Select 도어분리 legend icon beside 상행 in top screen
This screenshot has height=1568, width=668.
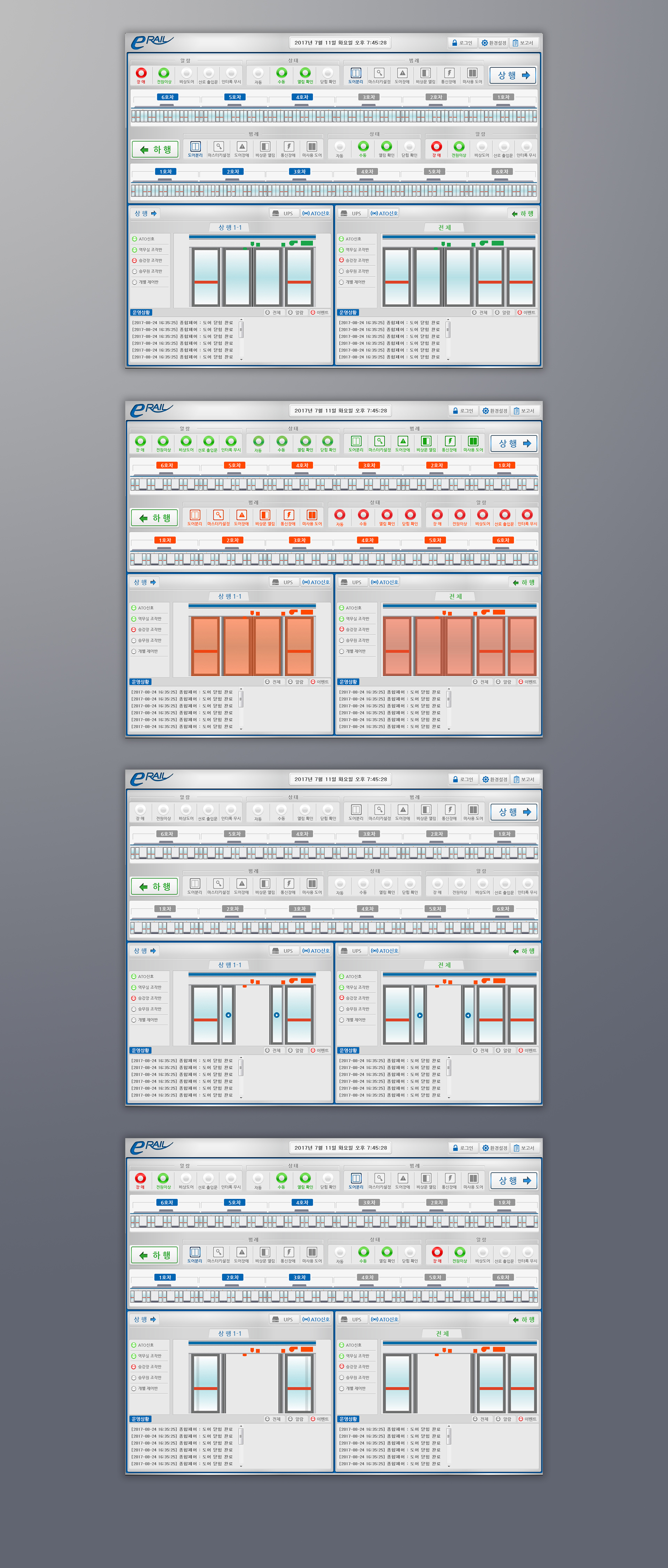coord(356,73)
